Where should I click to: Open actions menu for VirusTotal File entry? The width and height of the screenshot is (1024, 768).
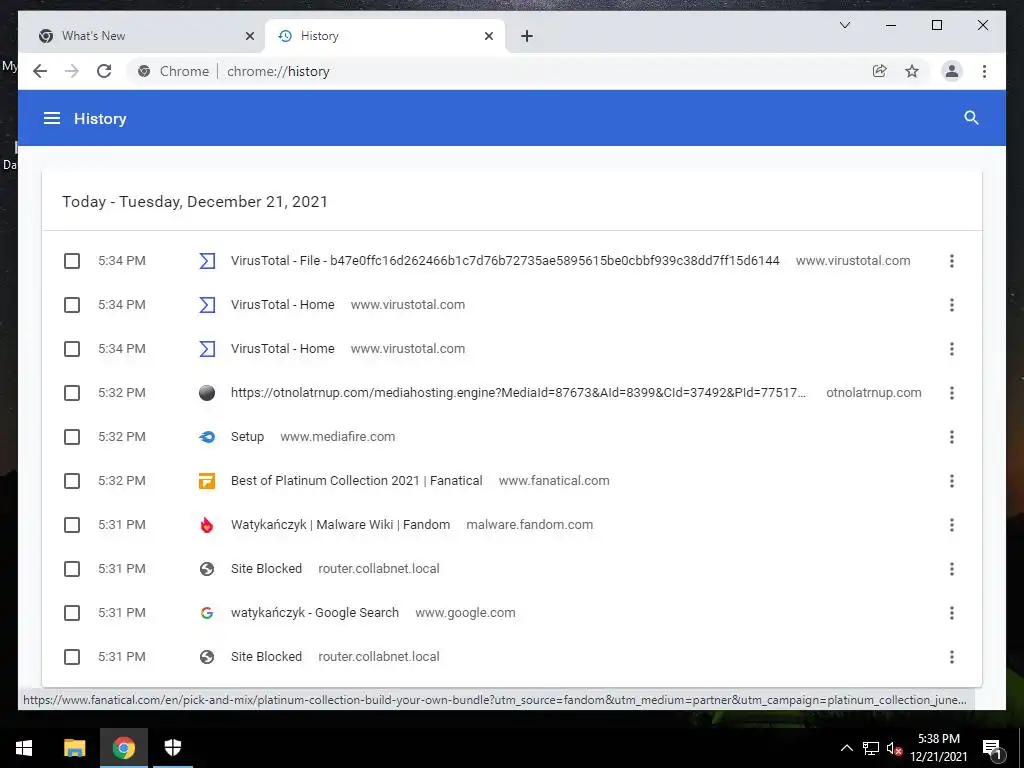click(952, 261)
